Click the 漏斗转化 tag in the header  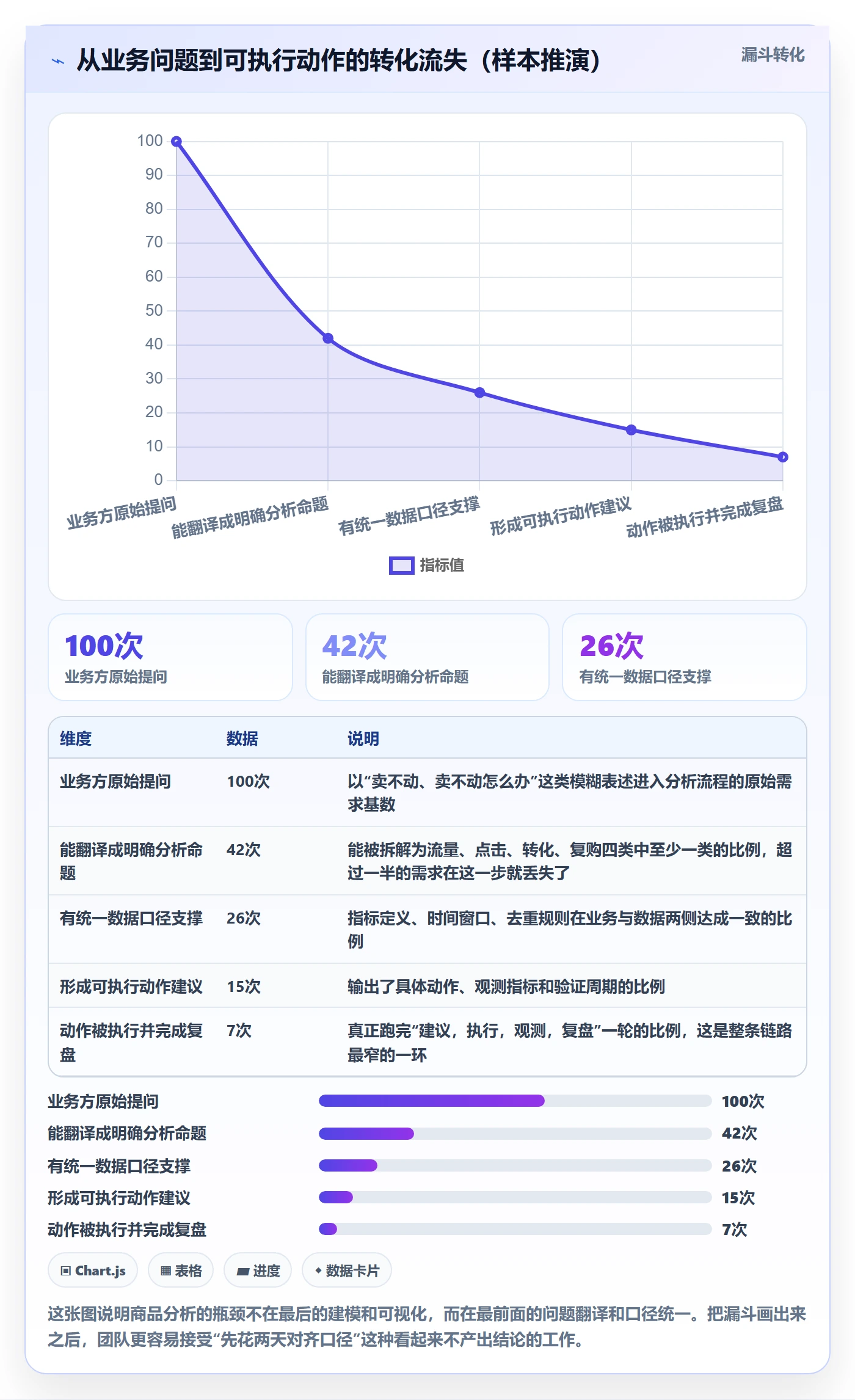(773, 55)
